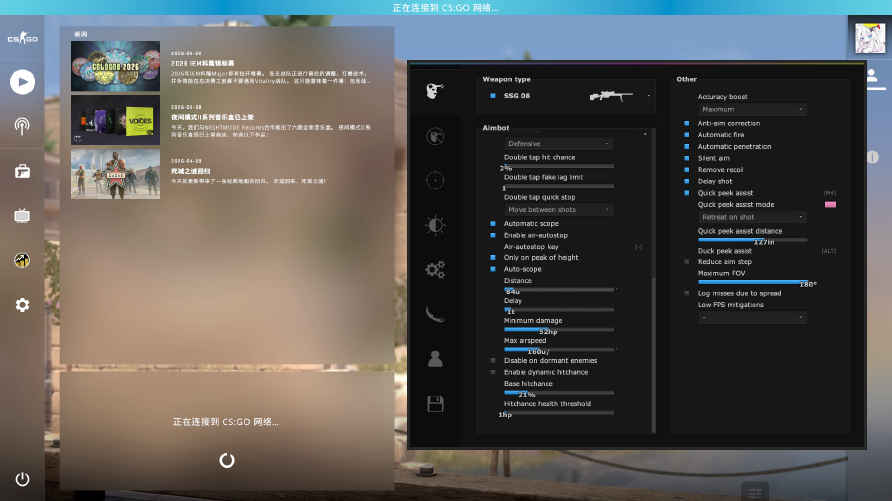
Task: Open the weapon type dropdown arrow
Action: click(x=649, y=96)
